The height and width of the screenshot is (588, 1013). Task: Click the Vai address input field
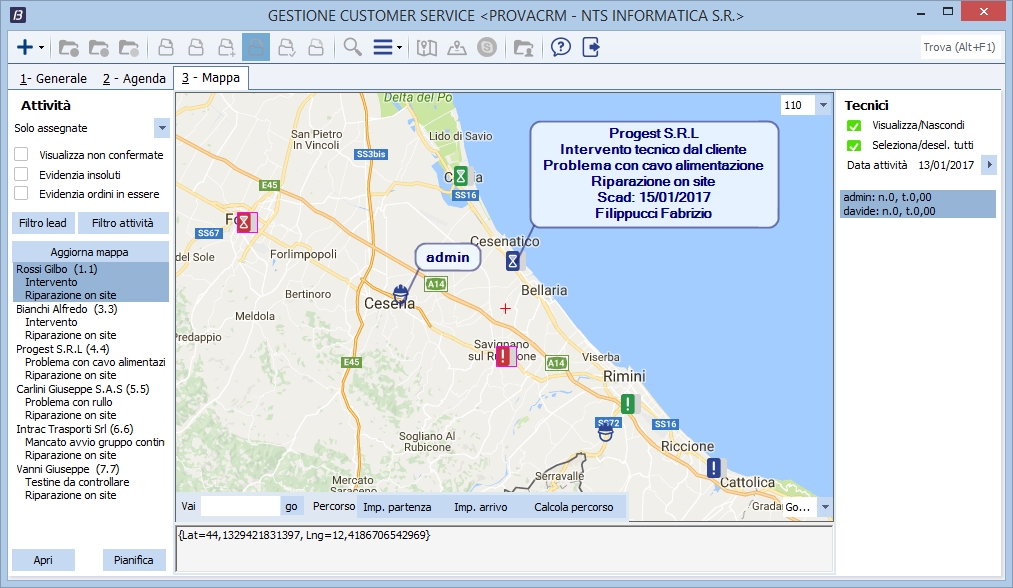pos(240,507)
